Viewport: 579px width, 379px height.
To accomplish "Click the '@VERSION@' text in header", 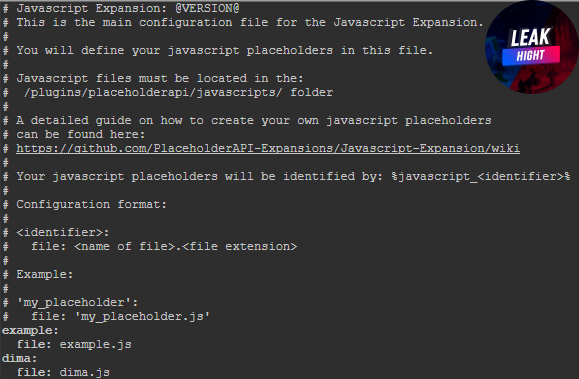I will coord(207,8).
